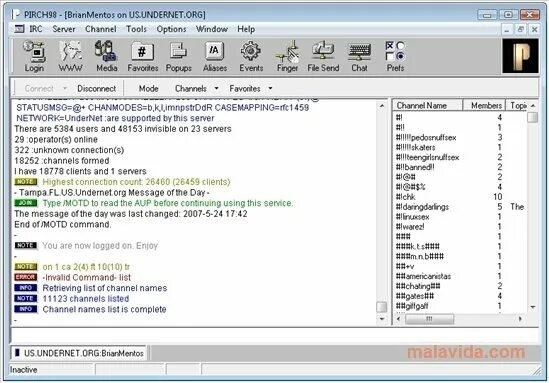
Task: Open the Media toolbar icon
Action: (106, 56)
